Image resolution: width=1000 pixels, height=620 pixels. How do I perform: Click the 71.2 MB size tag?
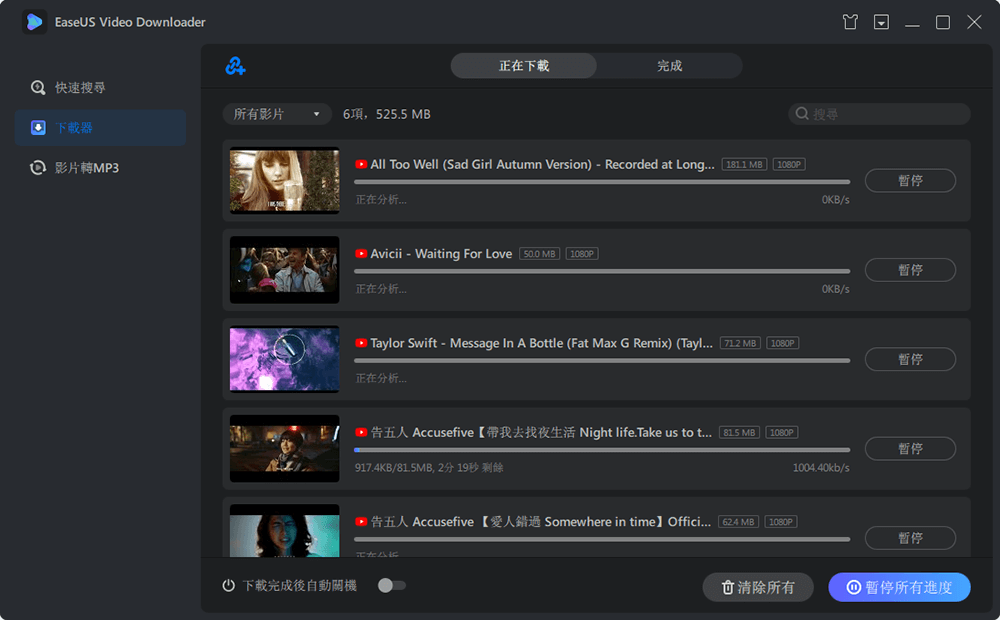(740, 343)
